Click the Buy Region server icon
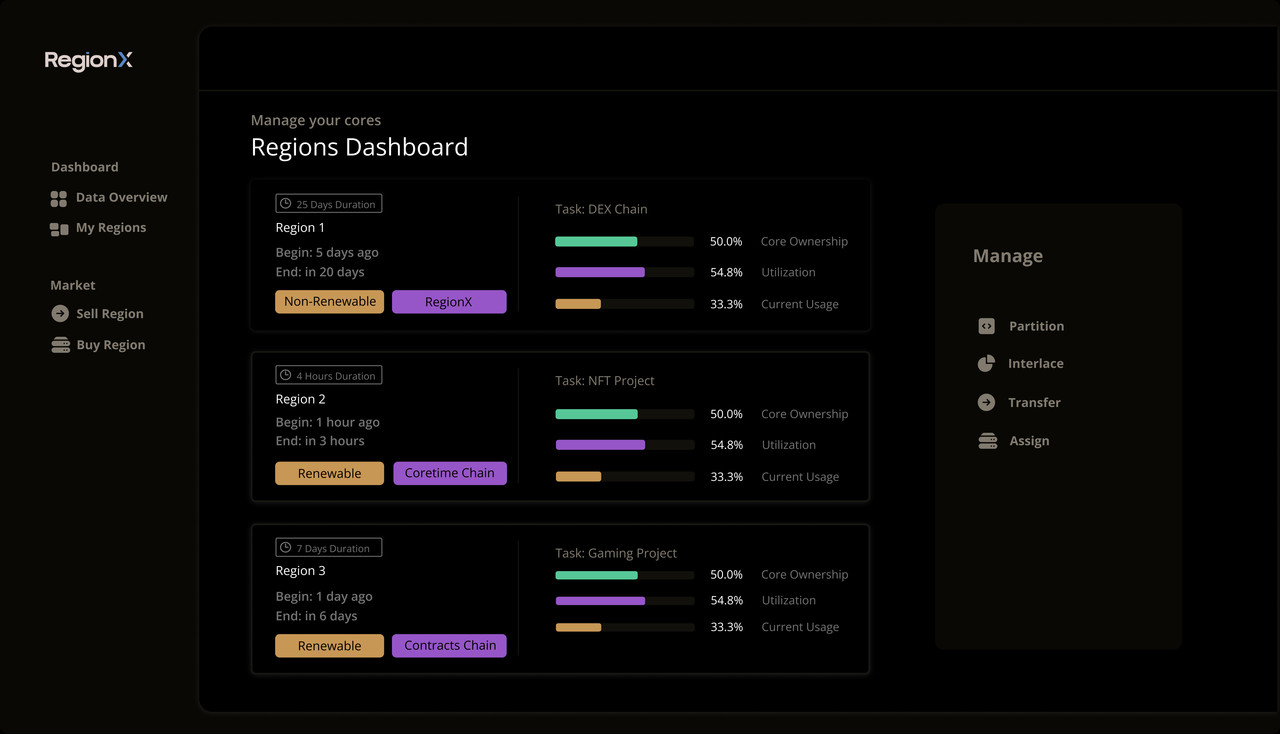 click(60, 345)
